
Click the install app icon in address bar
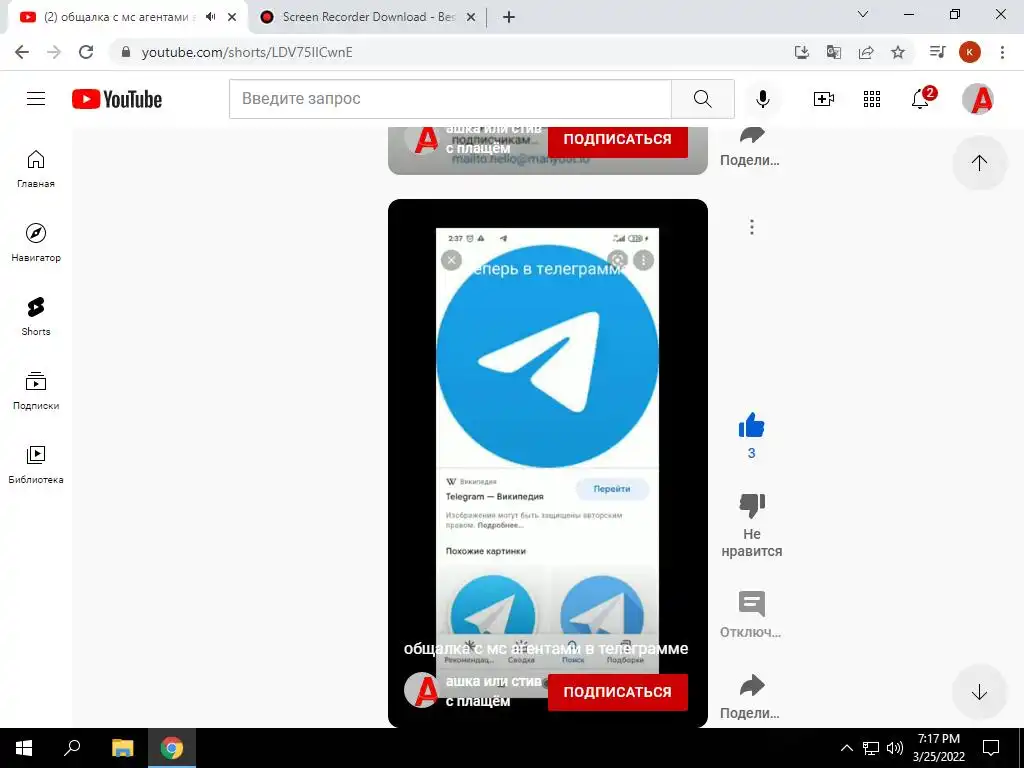[801, 52]
